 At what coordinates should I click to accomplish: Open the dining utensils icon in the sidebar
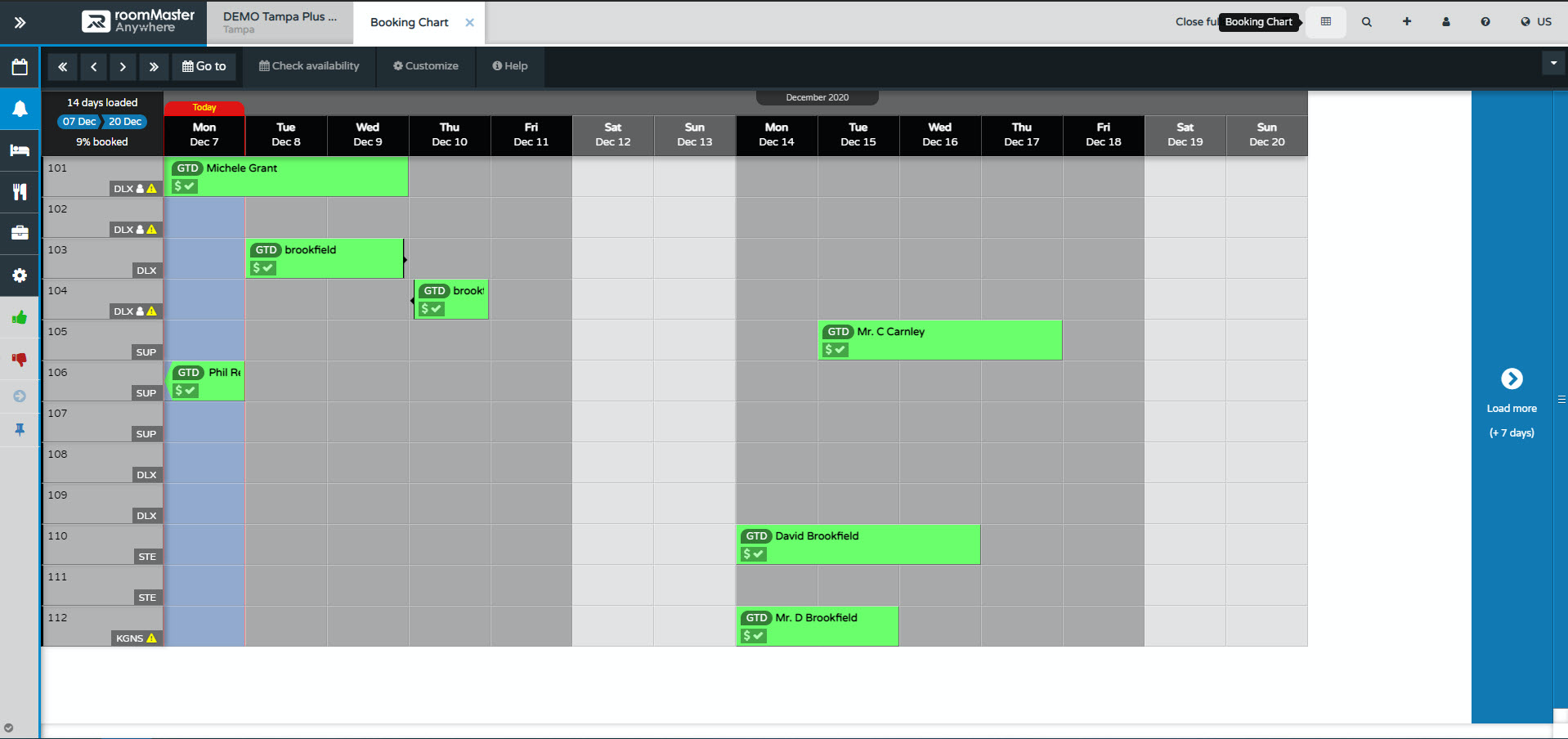pos(19,192)
